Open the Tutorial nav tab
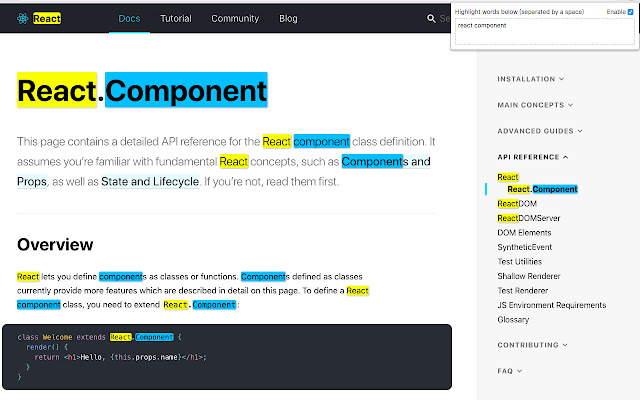 pos(176,18)
